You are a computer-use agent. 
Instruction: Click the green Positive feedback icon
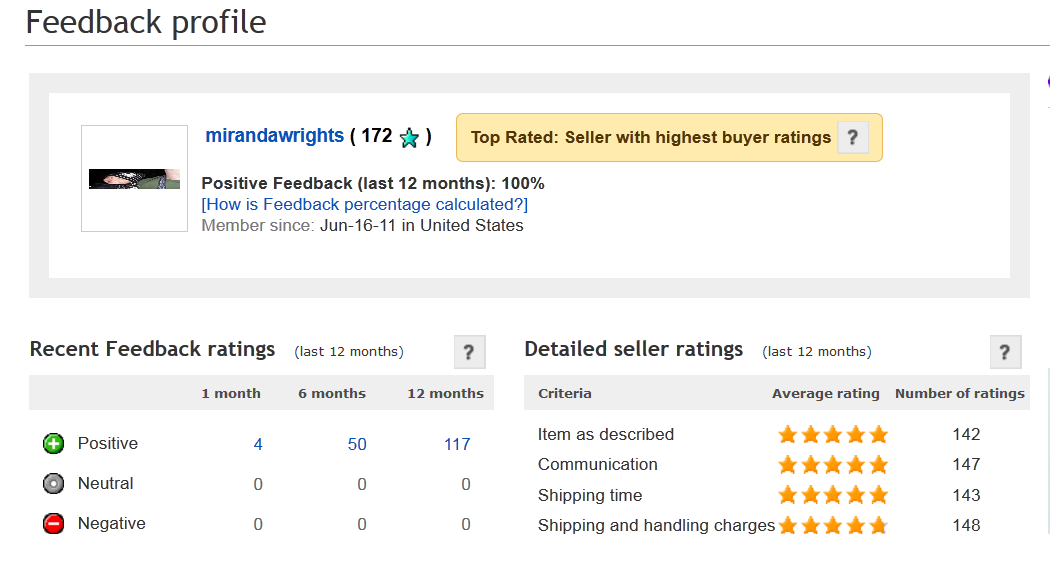(x=54, y=443)
